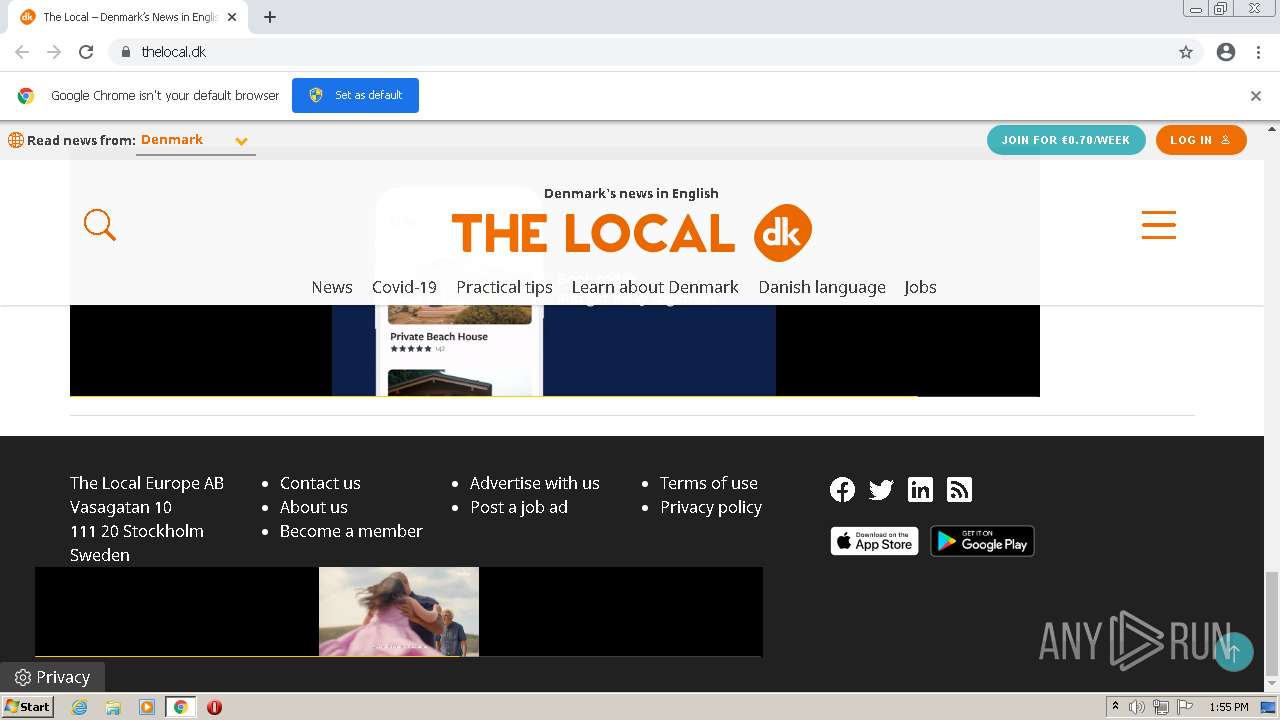
Task: Bookmark this page with the star icon
Action: coord(1186,52)
